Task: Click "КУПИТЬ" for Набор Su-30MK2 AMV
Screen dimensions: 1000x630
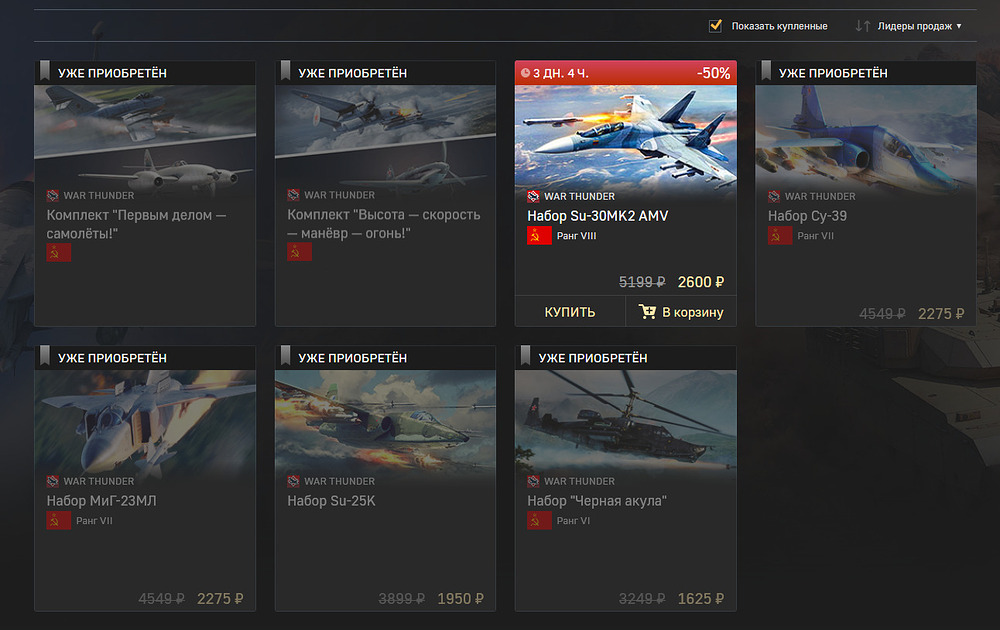Action: (x=570, y=312)
